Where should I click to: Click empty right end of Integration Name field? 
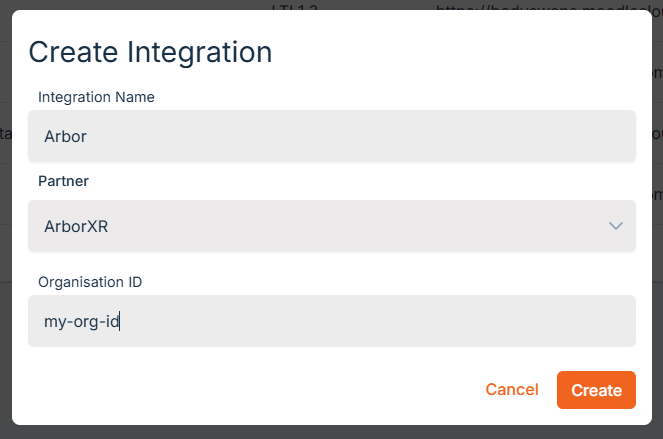pos(560,136)
